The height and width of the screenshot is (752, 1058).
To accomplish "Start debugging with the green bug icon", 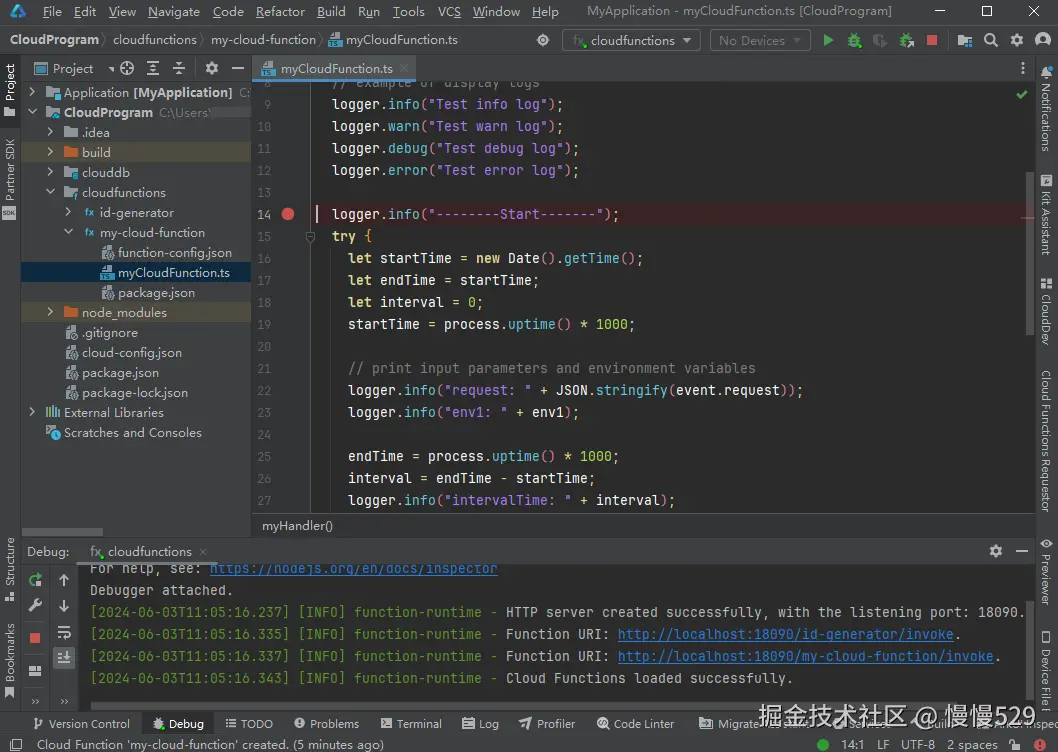I will (854, 41).
